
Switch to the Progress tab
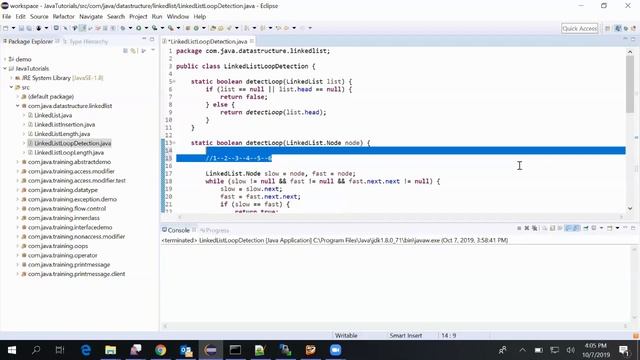(x=215, y=231)
